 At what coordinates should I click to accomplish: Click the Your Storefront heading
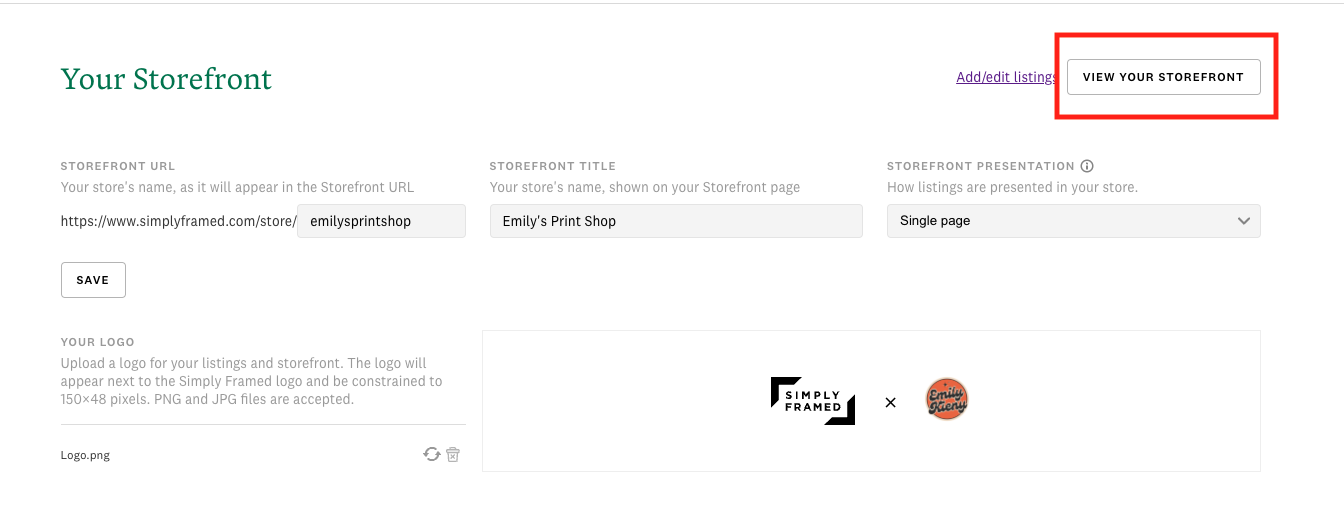pos(166,79)
